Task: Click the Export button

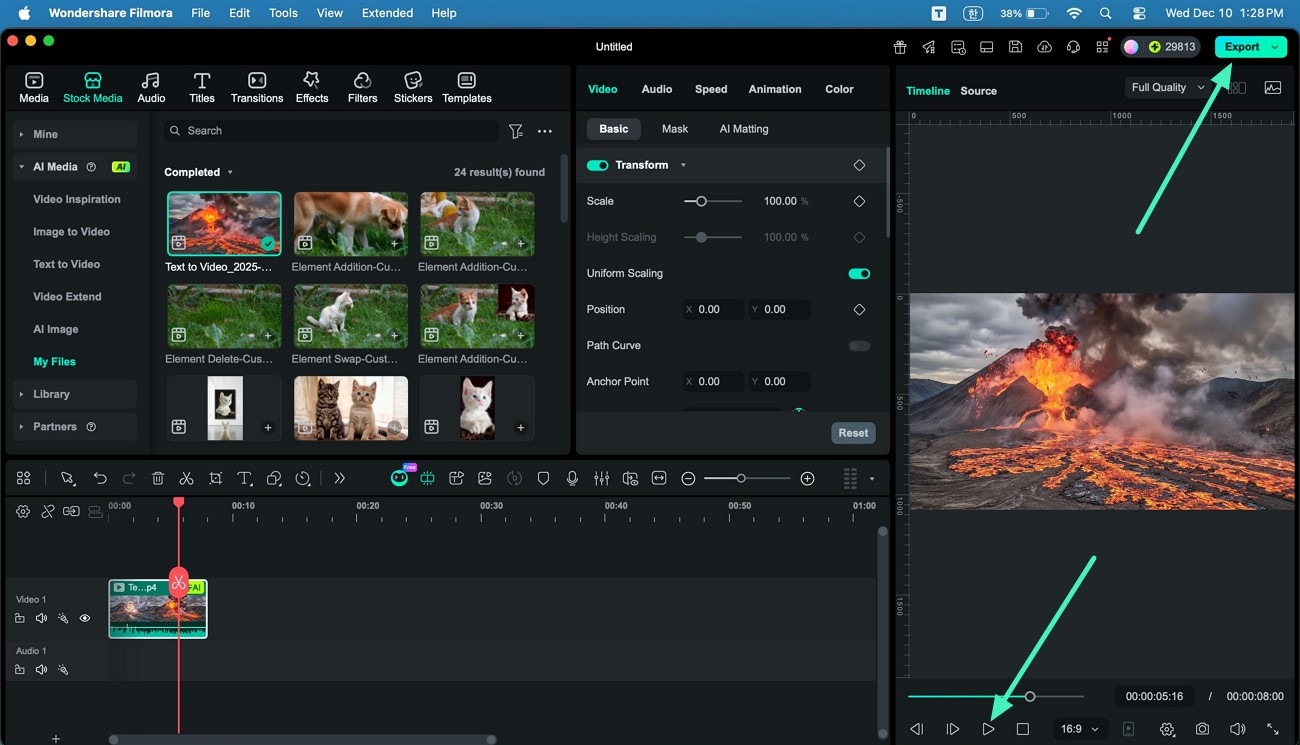Action: coord(1241,47)
